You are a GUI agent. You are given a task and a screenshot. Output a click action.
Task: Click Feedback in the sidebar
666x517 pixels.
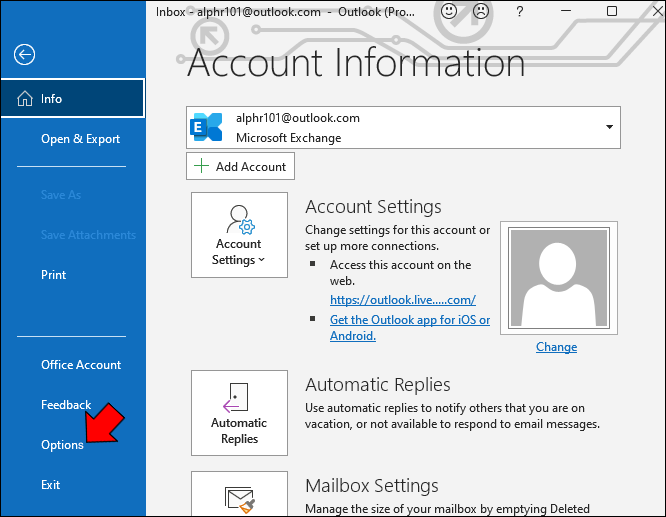pyautogui.click(x=66, y=405)
